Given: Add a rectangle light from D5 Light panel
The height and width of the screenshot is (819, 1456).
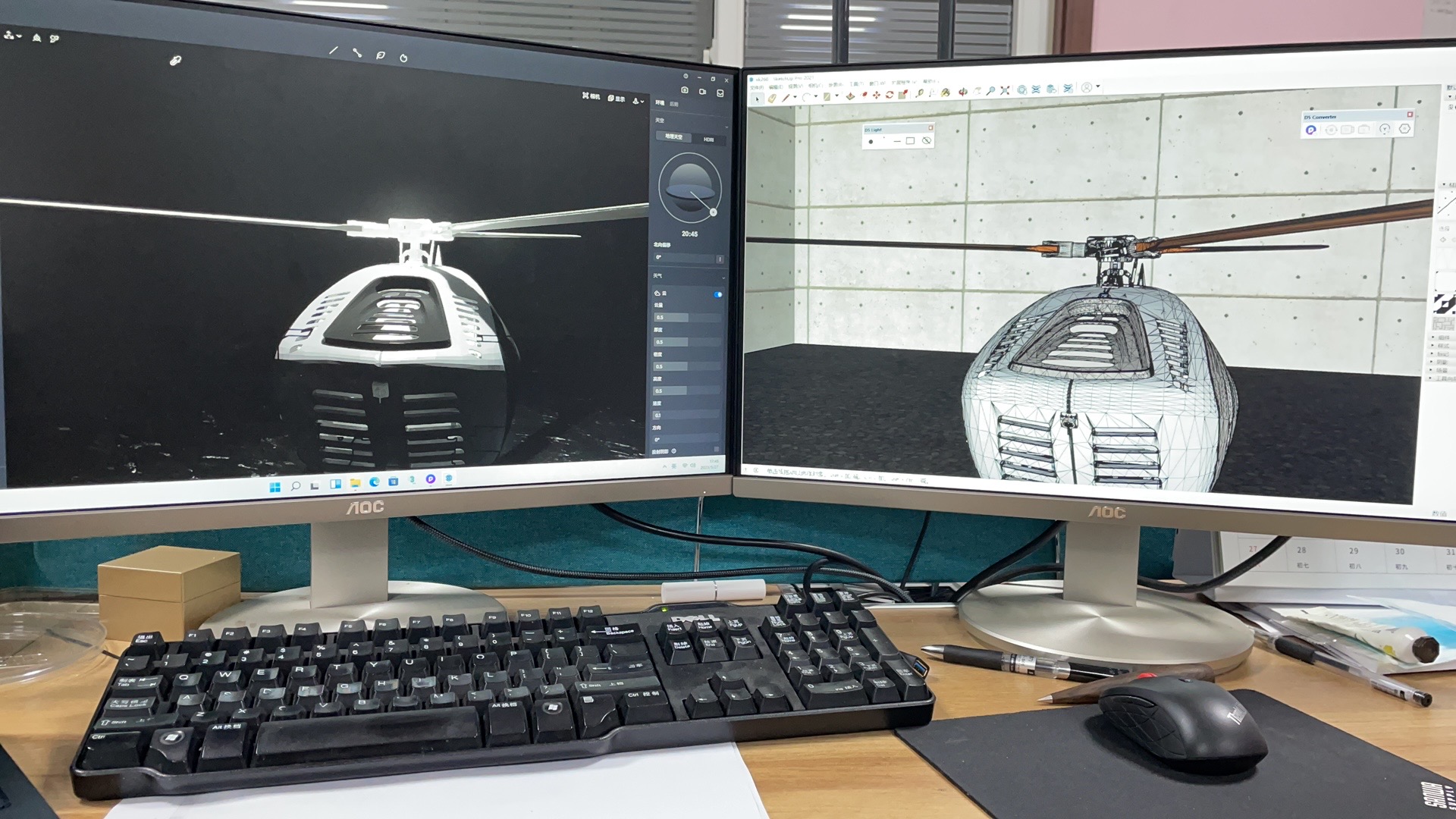Looking at the screenshot, I should coord(910,140).
